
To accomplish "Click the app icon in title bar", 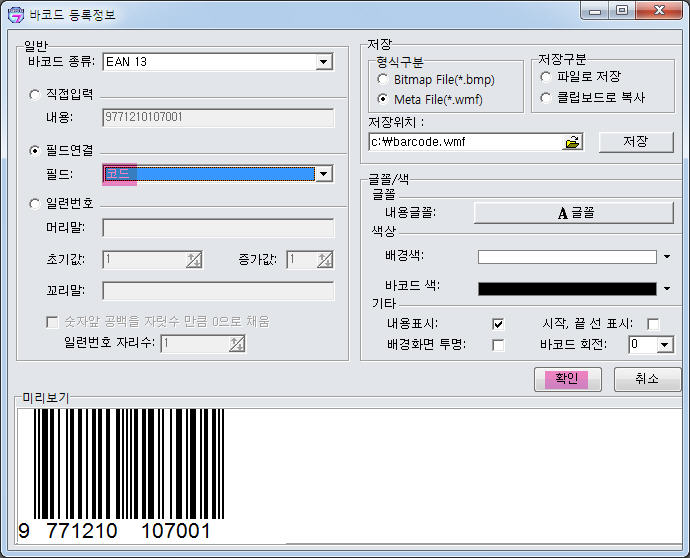I will pos(16,15).
